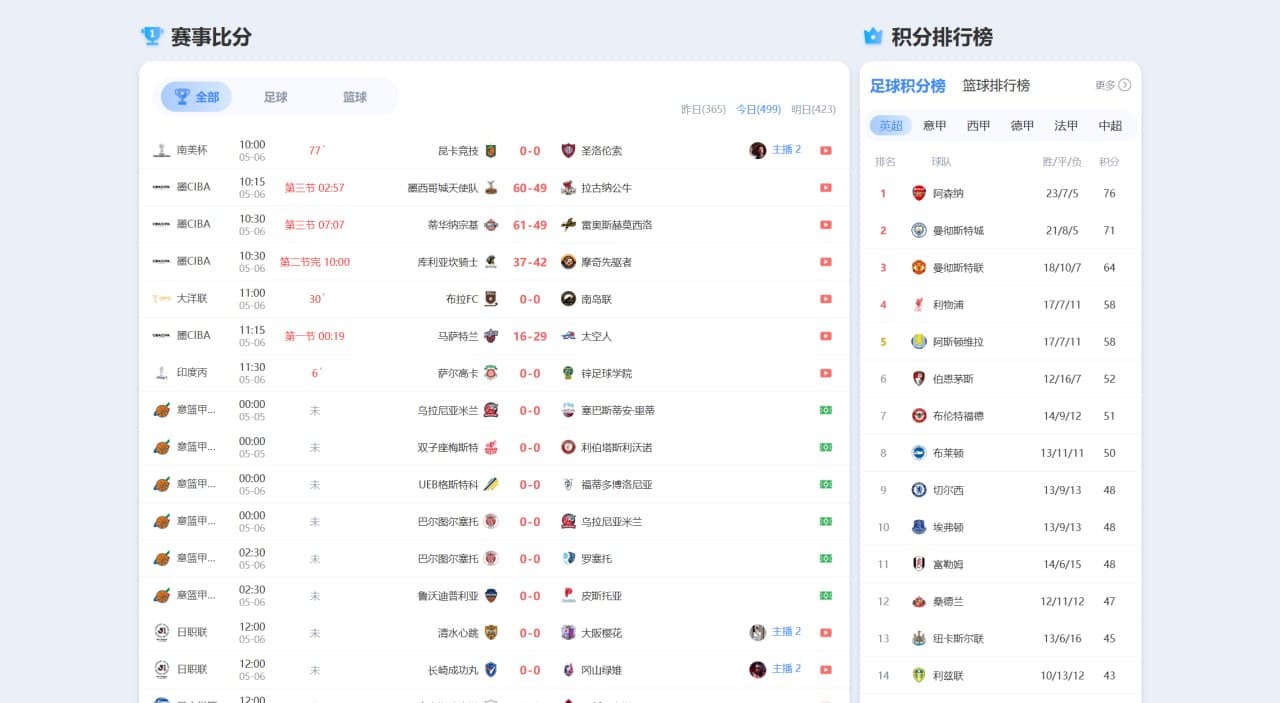Open live video icon for 清水心跳 match
Image resolution: width=1280 pixels, height=703 pixels.
[x=826, y=632]
